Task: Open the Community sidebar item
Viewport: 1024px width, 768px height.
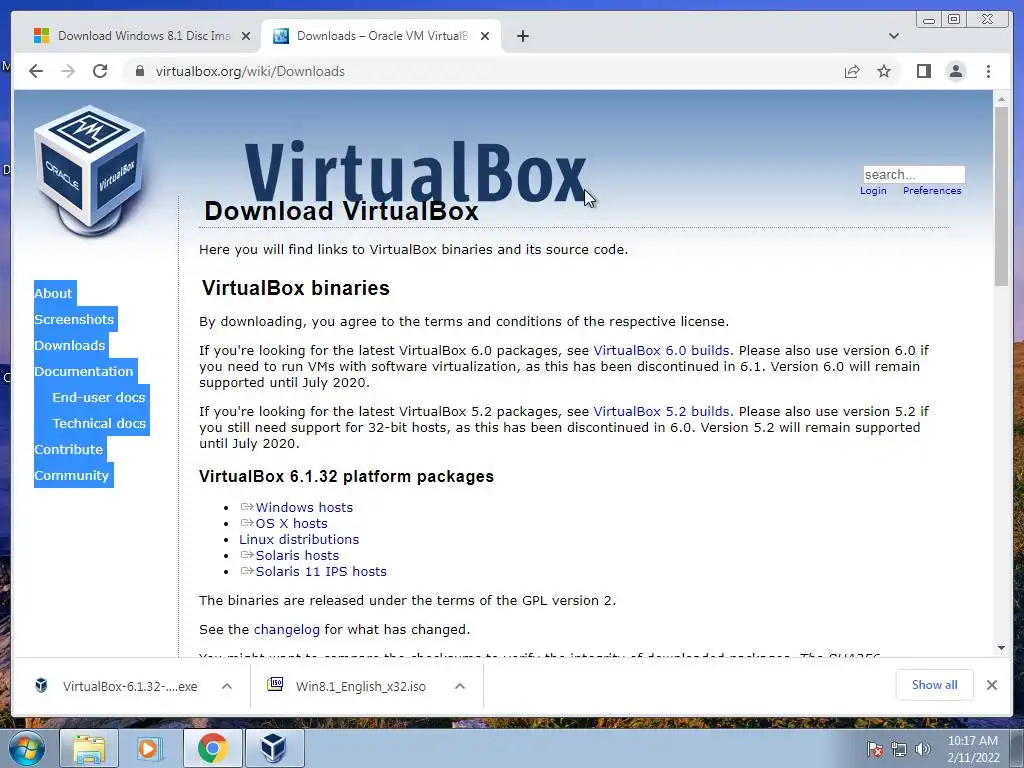Action: coord(72,475)
